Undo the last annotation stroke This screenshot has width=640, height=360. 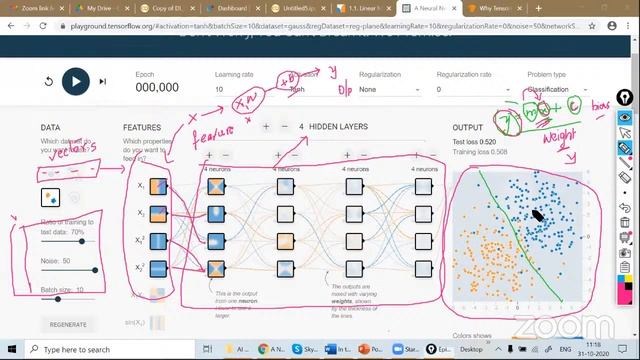click(x=624, y=207)
